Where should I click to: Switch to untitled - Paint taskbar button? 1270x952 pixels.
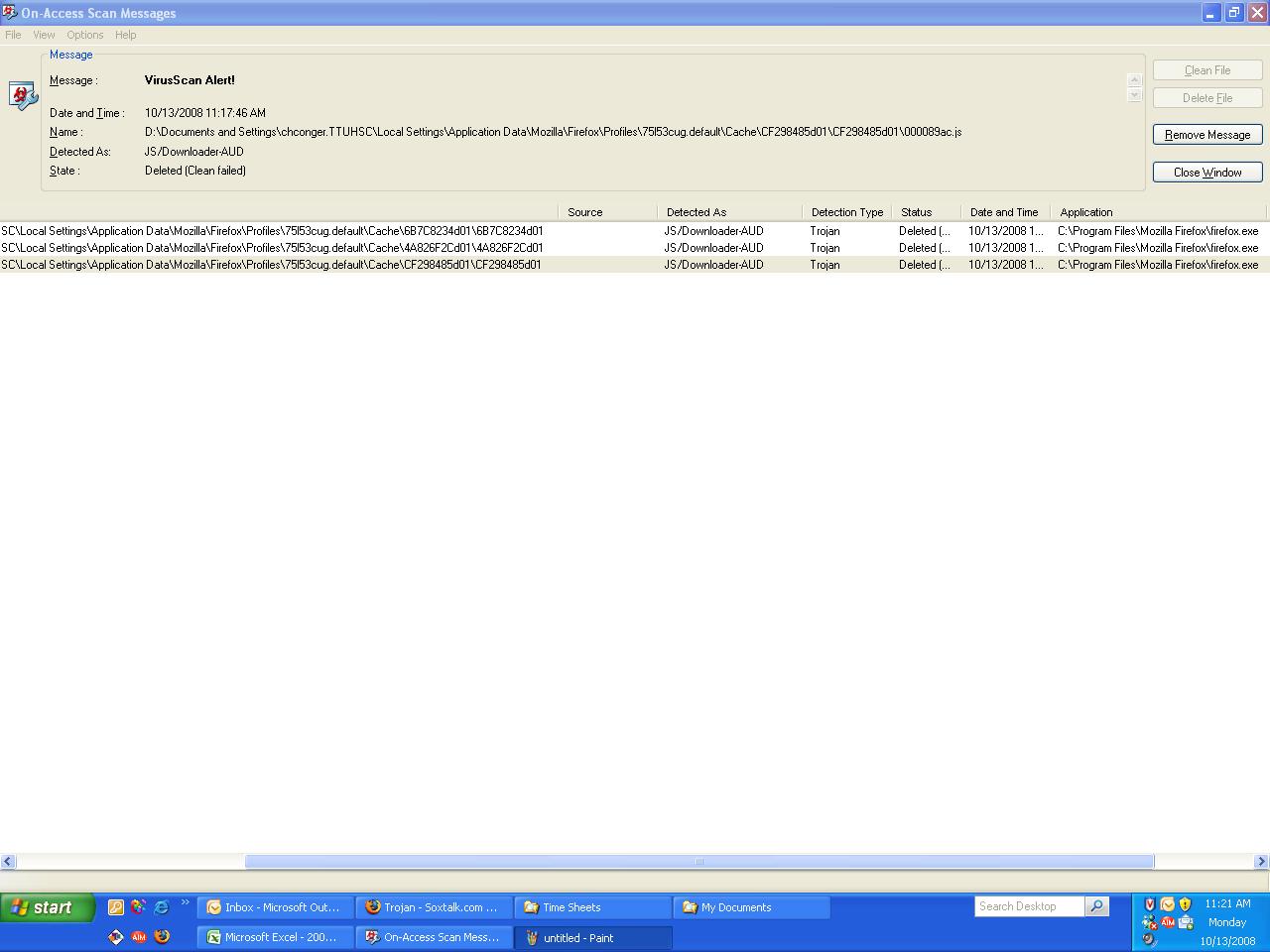(x=593, y=938)
